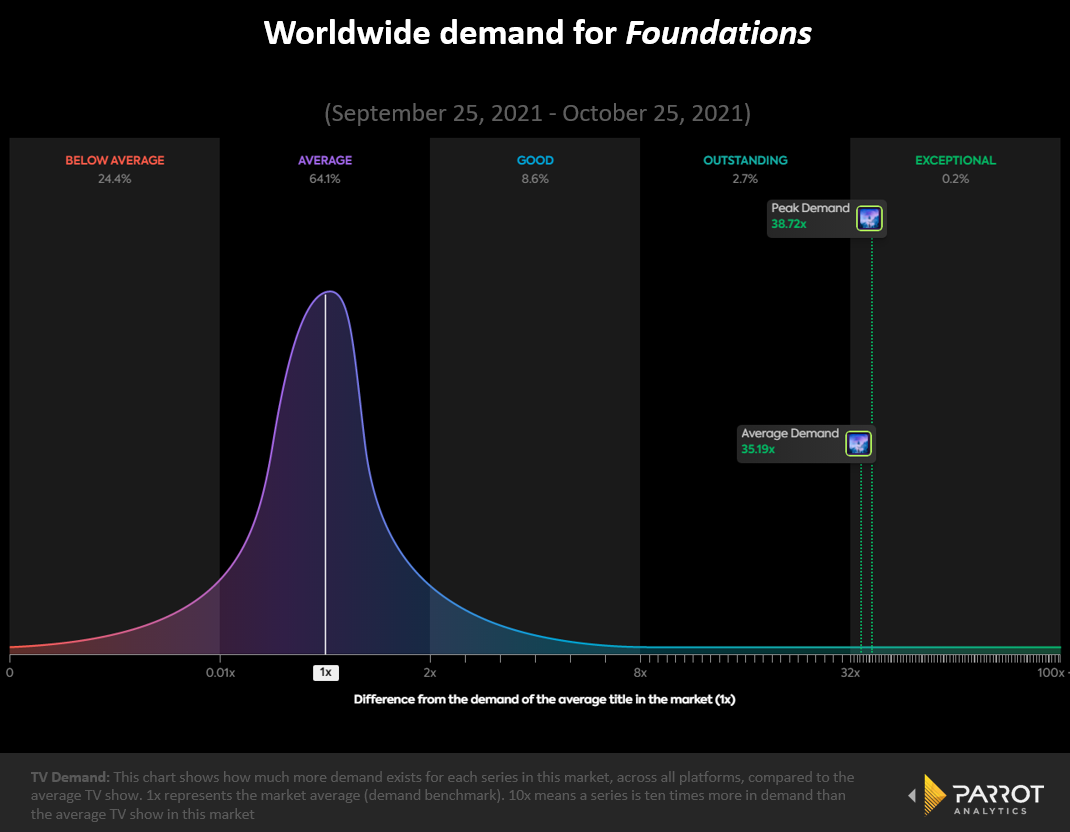Click the Average Demand show thumbnail icon
This screenshot has height=832, width=1070.
coord(858,444)
